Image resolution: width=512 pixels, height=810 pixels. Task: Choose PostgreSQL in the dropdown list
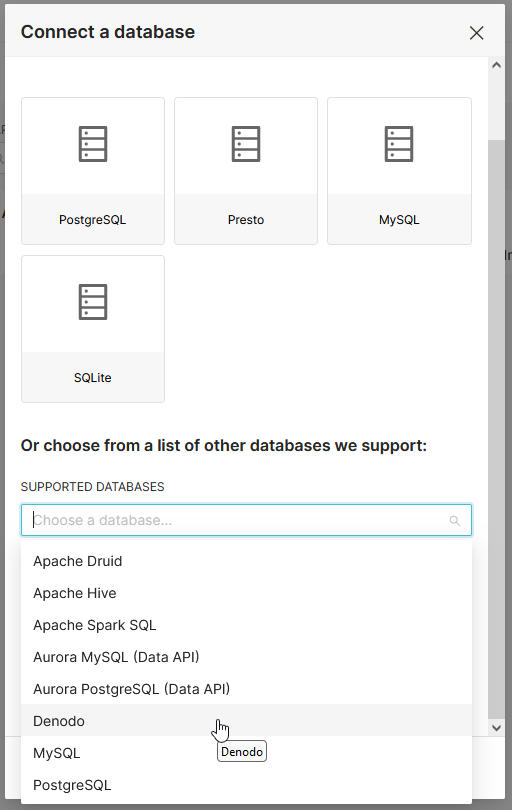coord(246,785)
